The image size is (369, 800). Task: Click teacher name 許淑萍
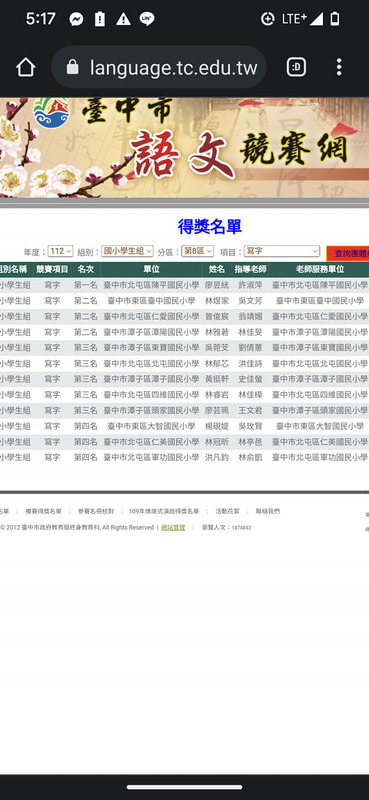click(x=250, y=285)
